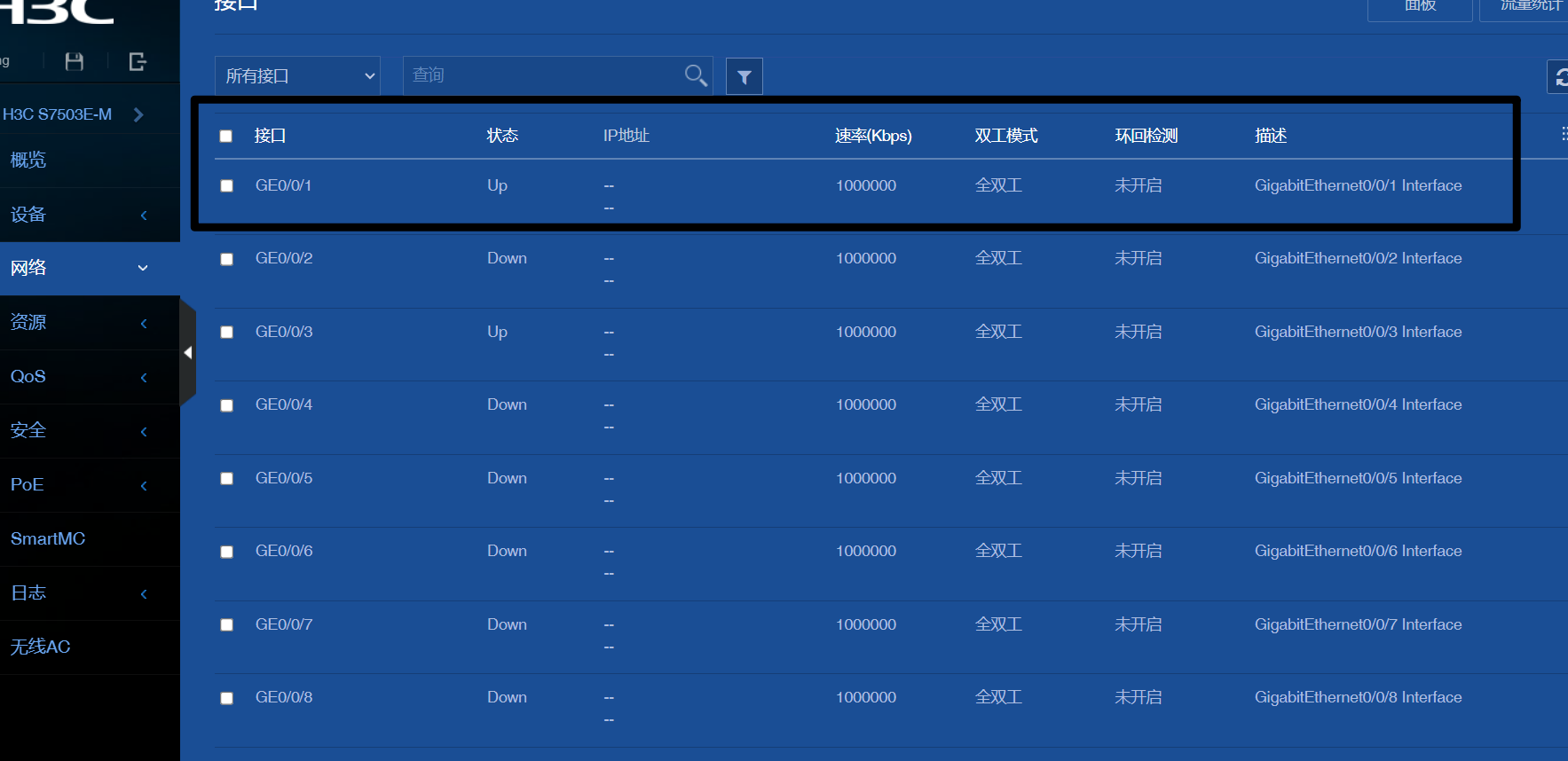Click the GE0/0/4 interface name
The width and height of the screenshot is (1568, 761).
point(284,404)
